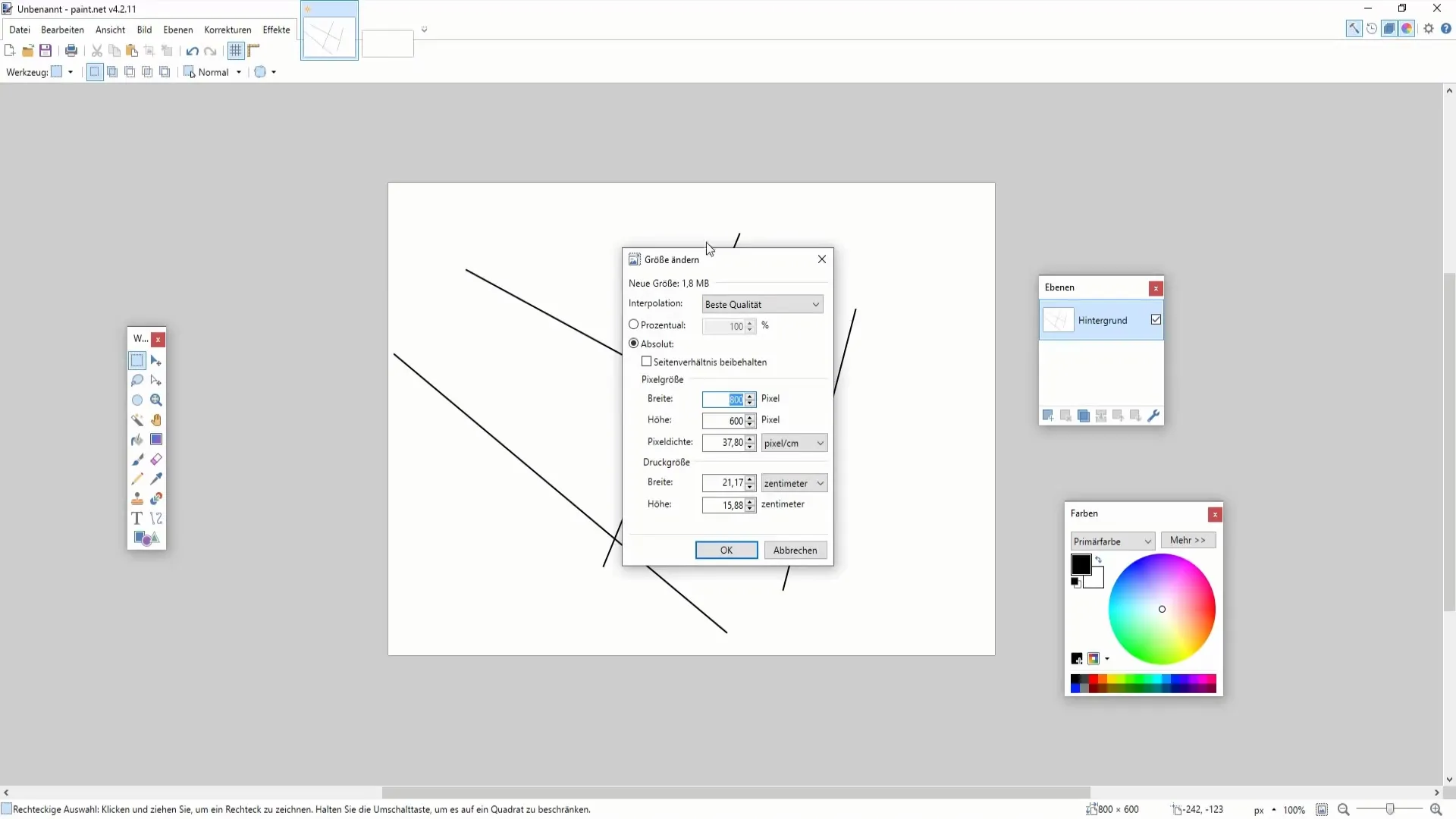Viewport: 1456px width, 819px height.
Task: Select the eraser tool
Action: click(x=156, y=459)
